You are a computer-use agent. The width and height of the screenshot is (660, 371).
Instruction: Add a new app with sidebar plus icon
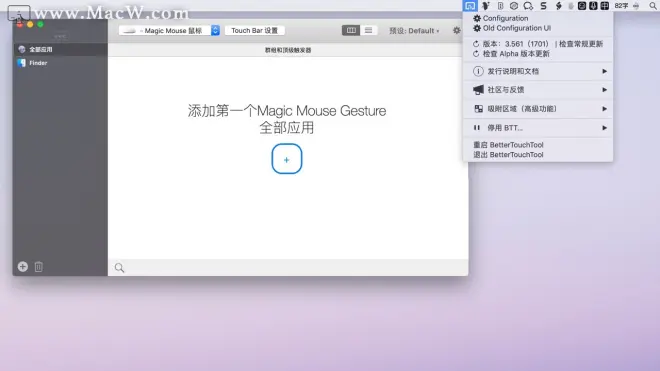[x=23, y=267]
